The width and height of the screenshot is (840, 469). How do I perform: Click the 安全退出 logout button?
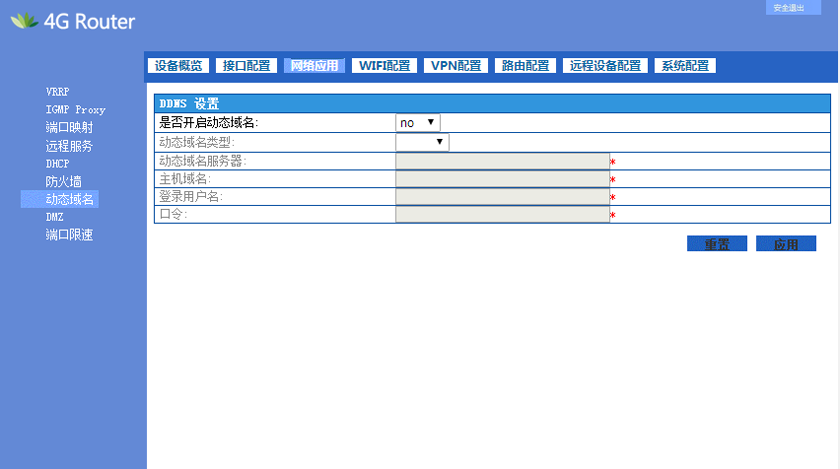789,8
